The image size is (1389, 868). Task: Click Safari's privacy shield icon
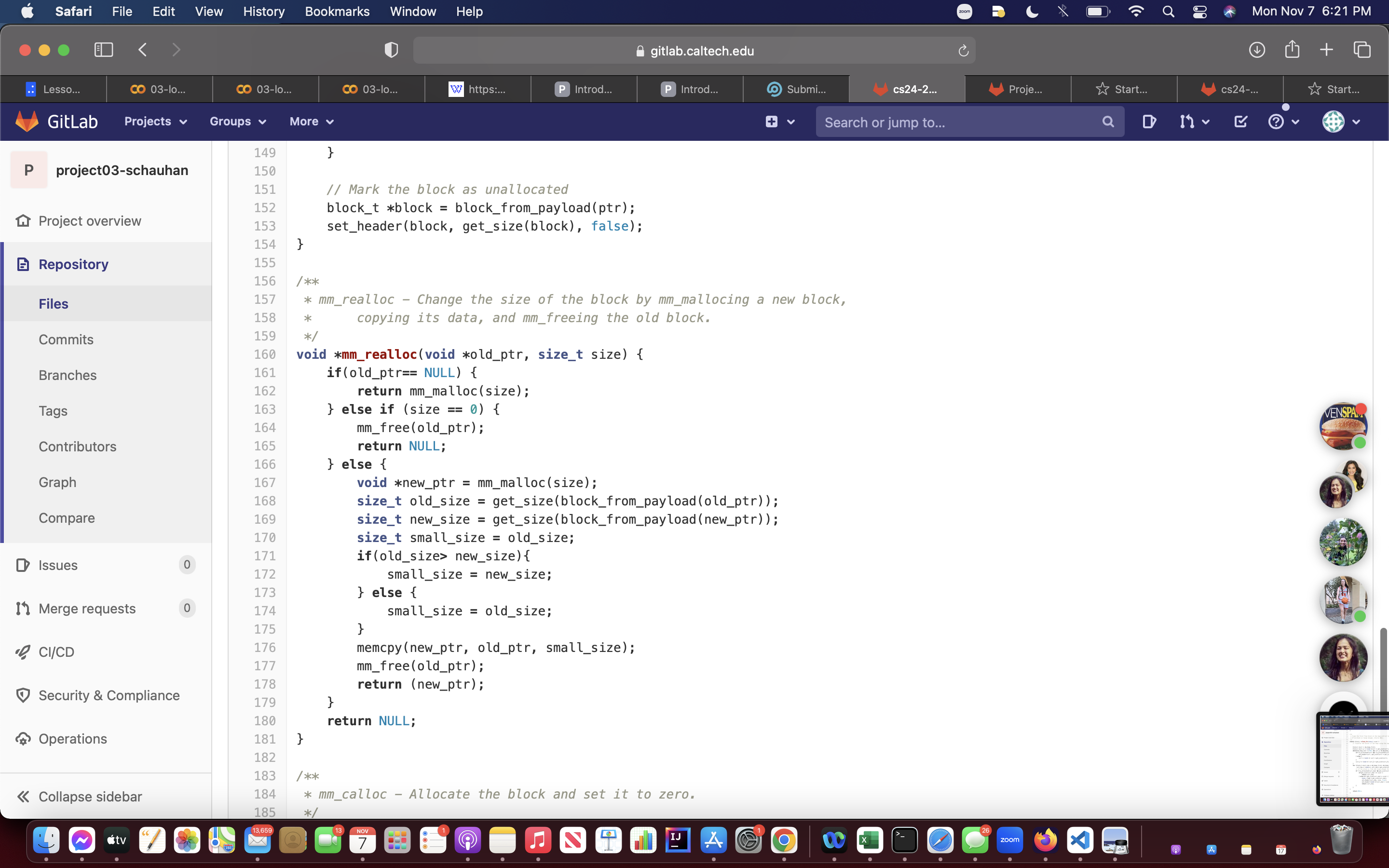click(391, 50)
